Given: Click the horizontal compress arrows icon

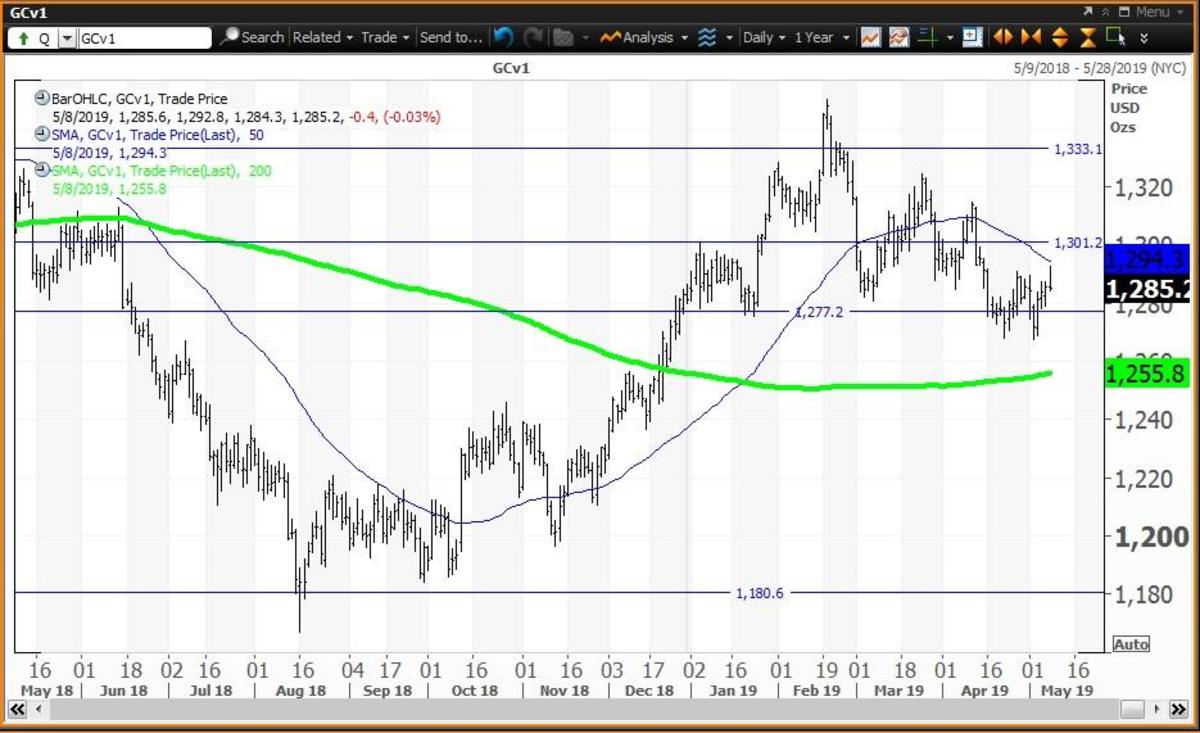Looking at the screenshot, I should (x=1031, y=37).
